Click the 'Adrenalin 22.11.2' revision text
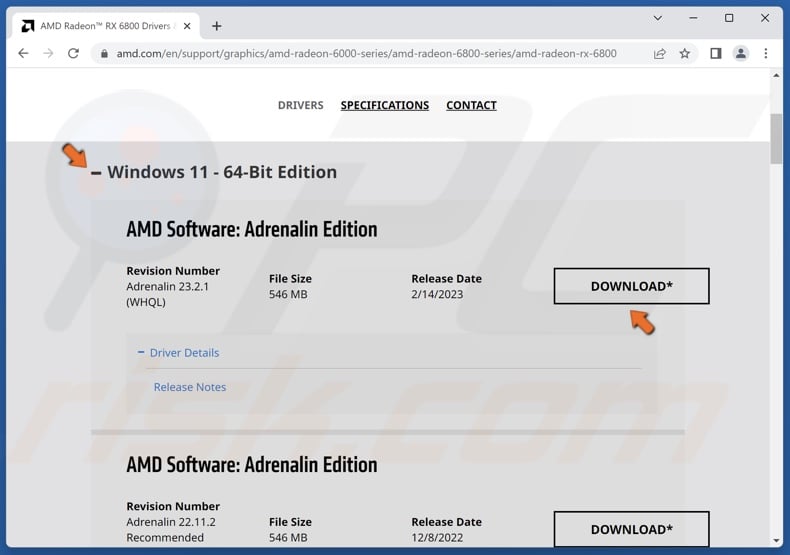 (171, 522)
